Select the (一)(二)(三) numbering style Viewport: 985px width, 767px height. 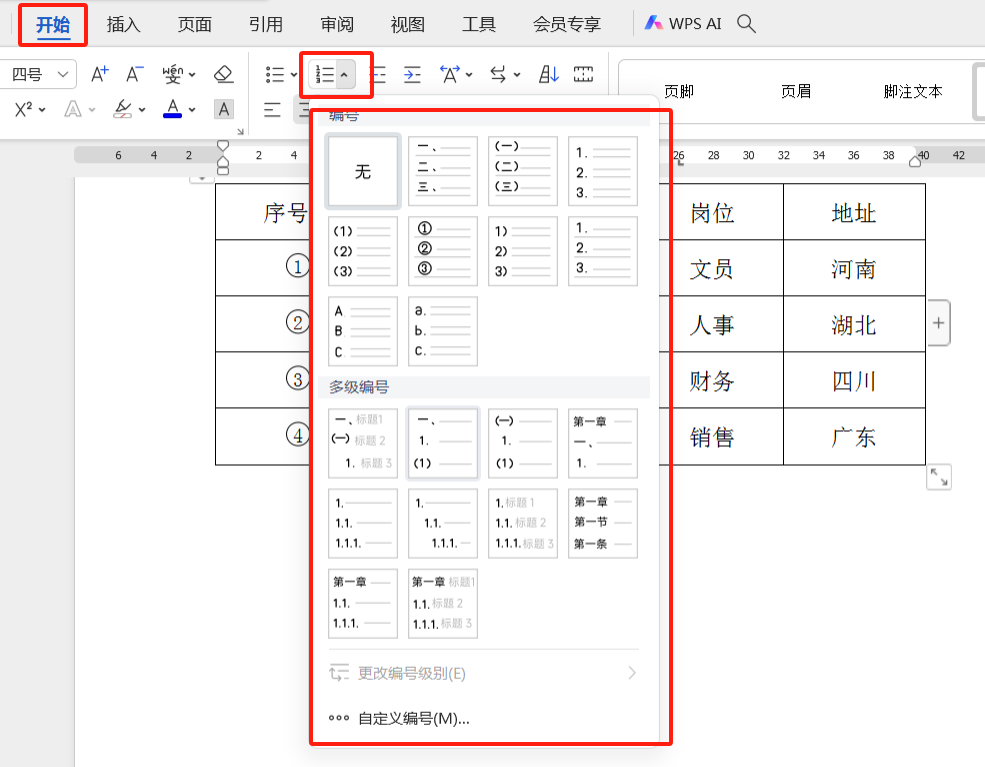click(523, 171)
